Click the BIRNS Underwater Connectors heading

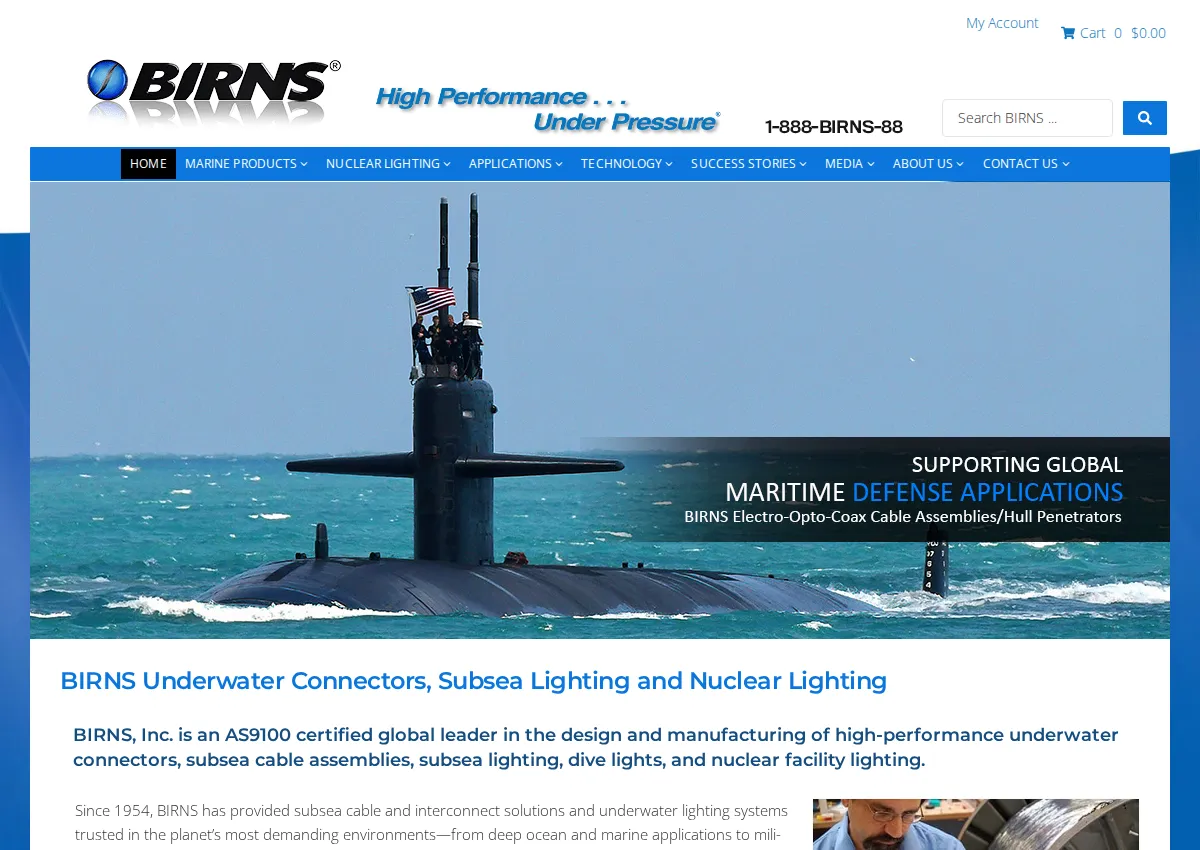click(473, 681)
